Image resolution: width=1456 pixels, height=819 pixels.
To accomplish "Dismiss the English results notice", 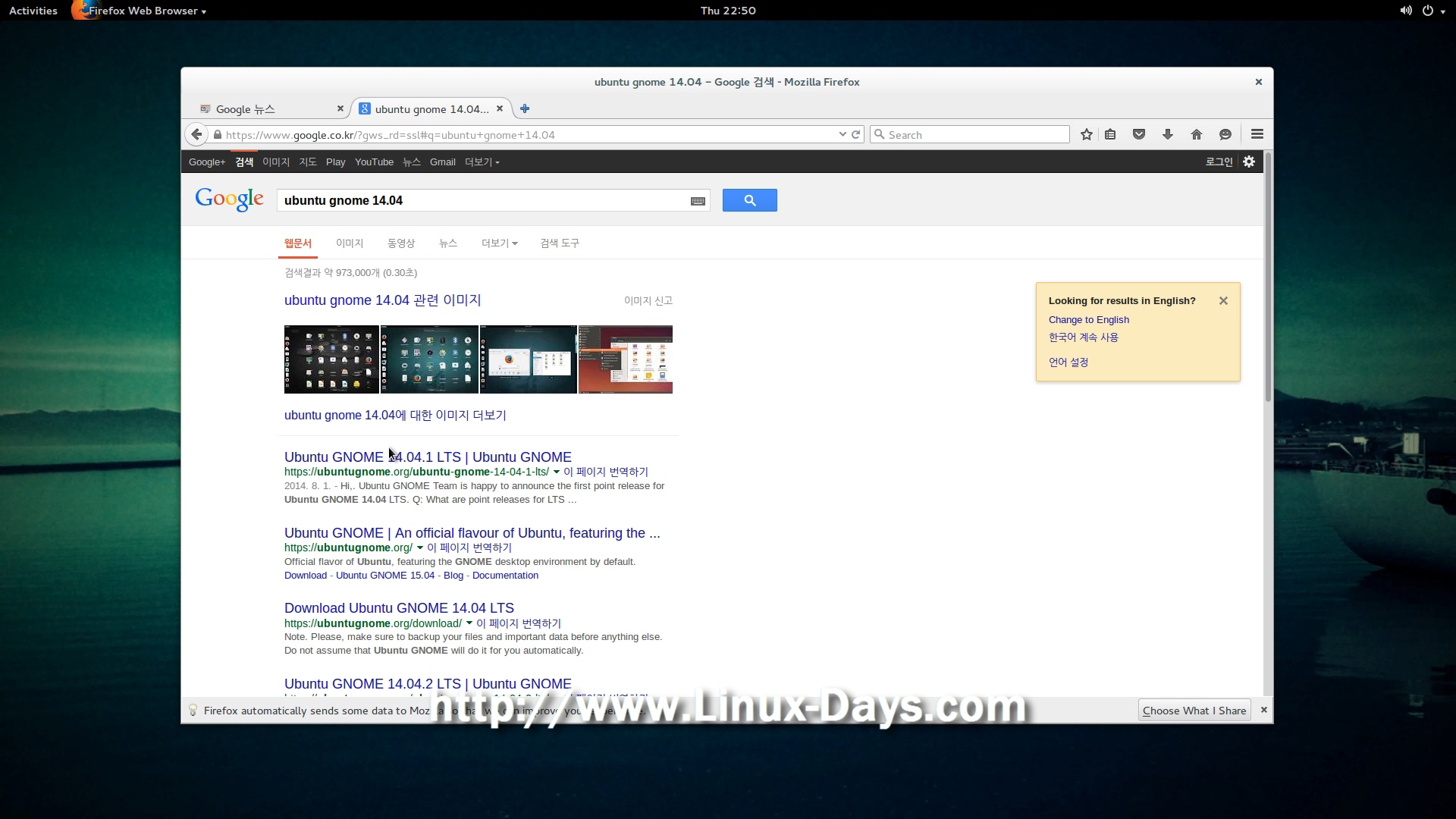I will point(1223,301).
